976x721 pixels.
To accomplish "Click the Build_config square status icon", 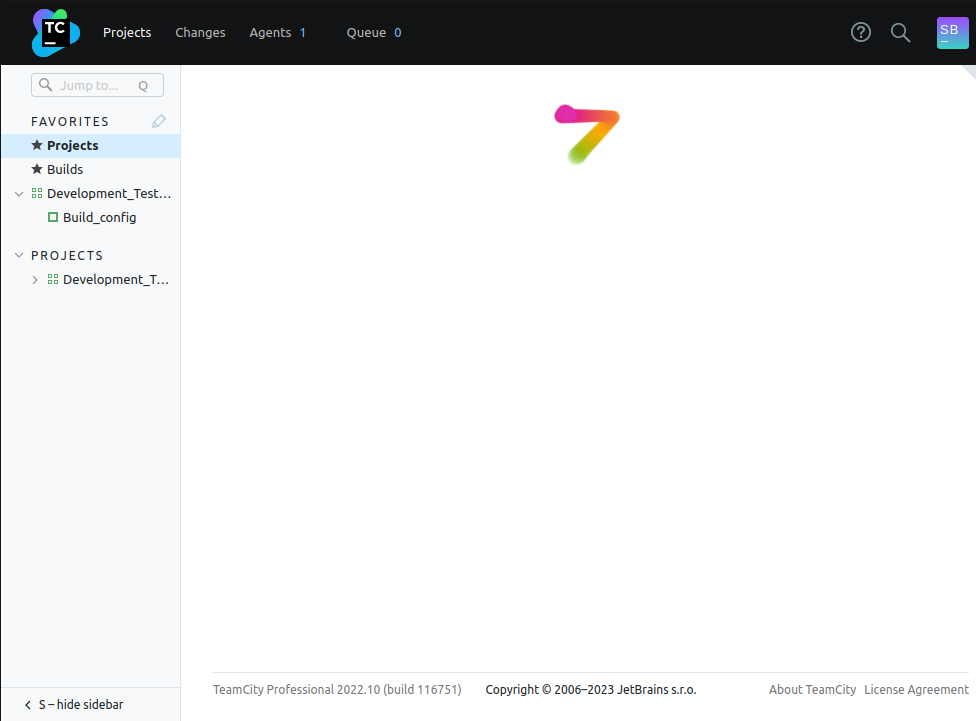I will [x=53, y=217].
